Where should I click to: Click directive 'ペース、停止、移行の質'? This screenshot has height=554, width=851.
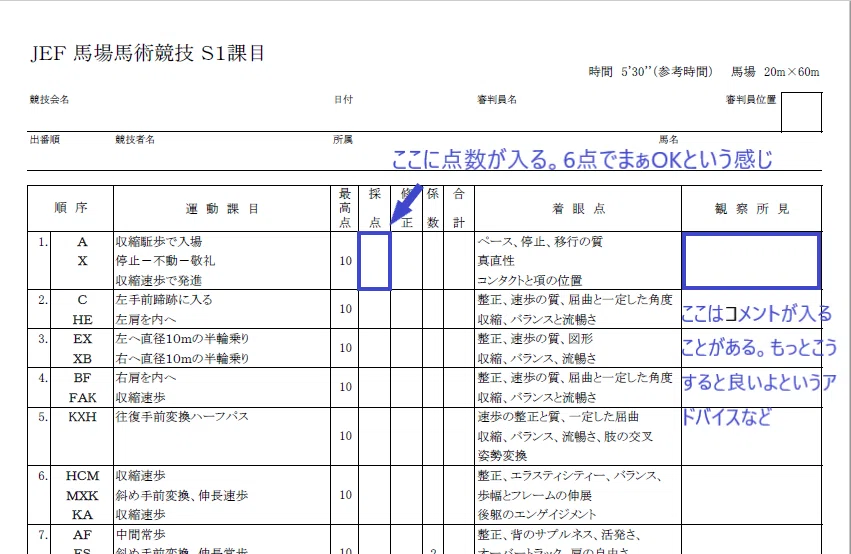pos(540,241)
